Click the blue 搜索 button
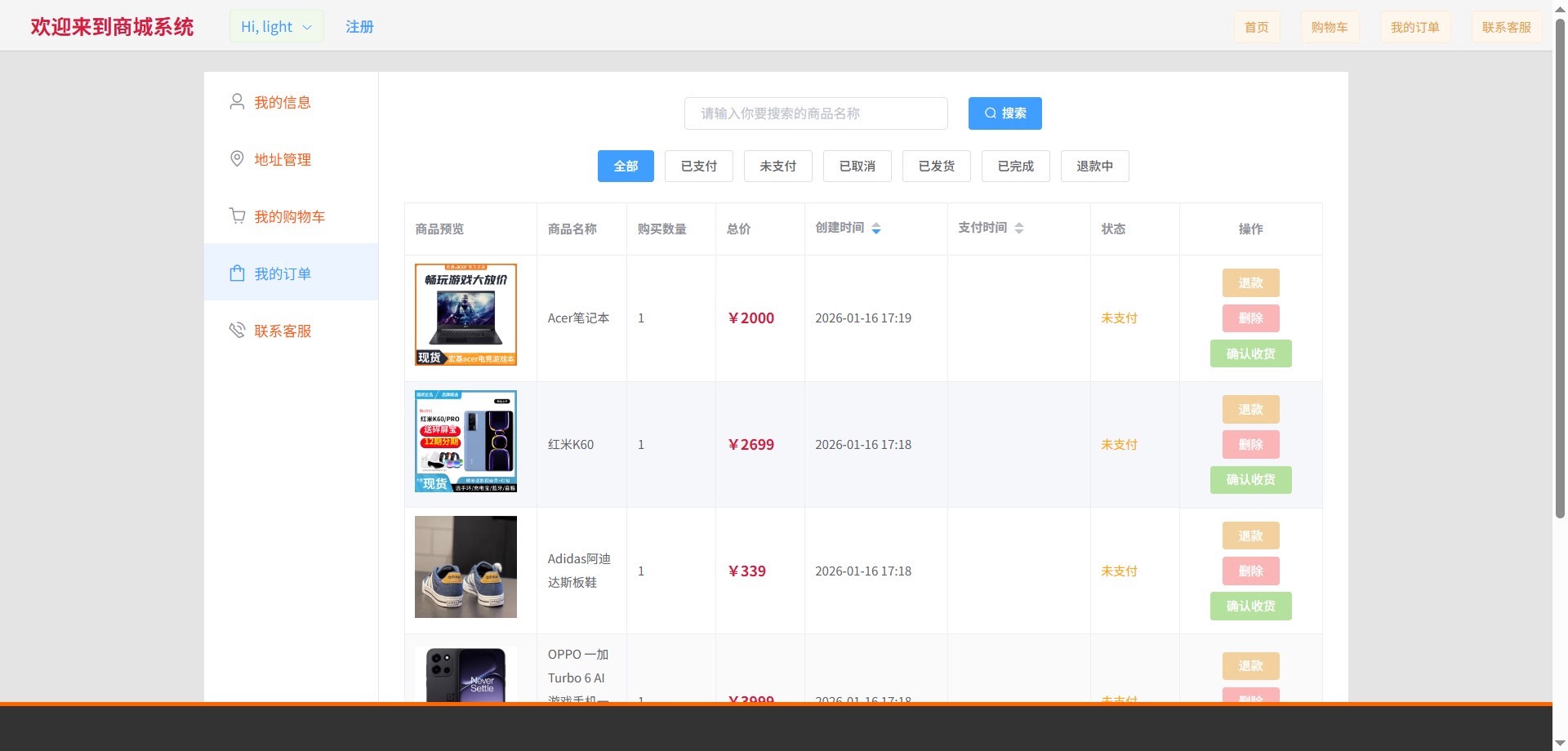This screenshot has width=1568, height=751. coord(1005,113)
